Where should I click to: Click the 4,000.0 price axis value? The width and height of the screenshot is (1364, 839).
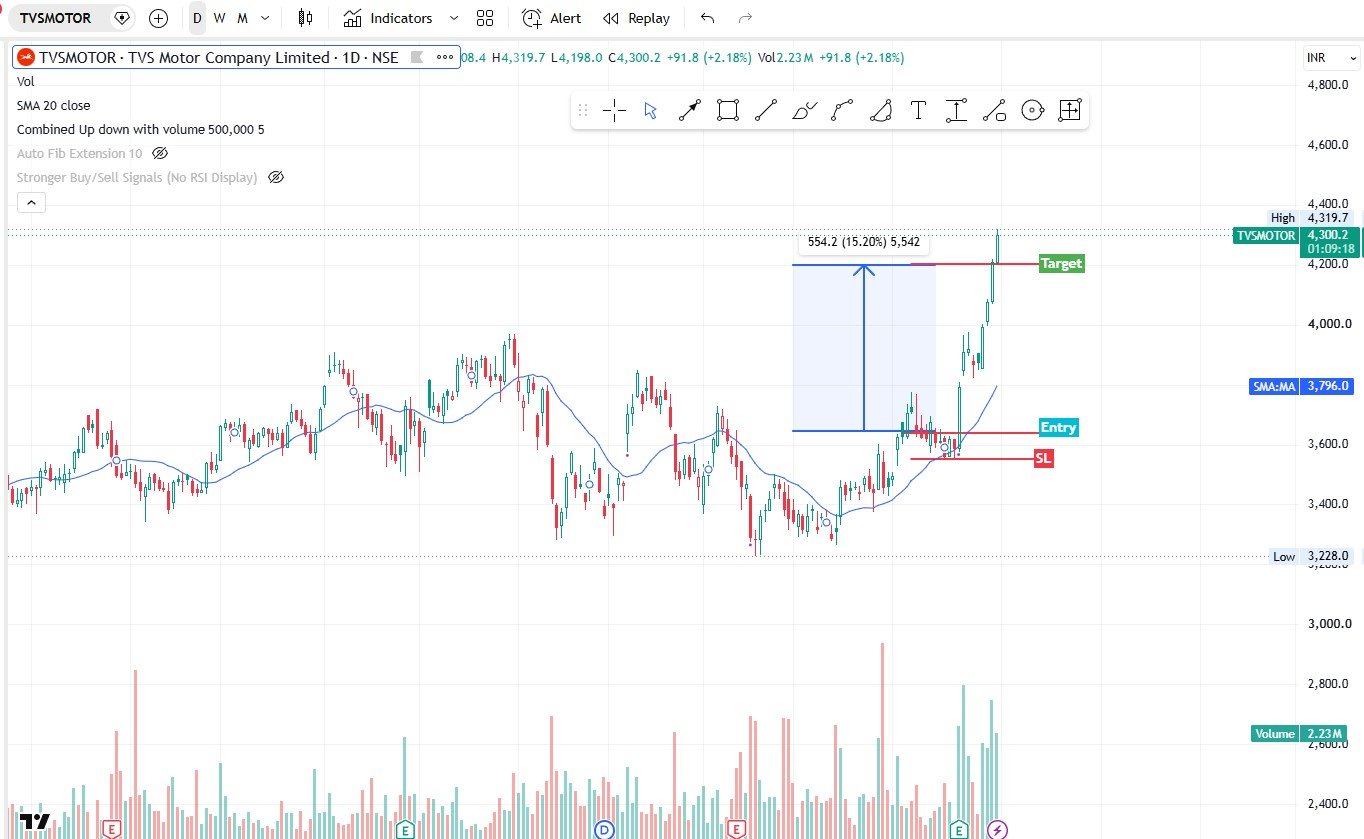click(x=1329, y=324)
